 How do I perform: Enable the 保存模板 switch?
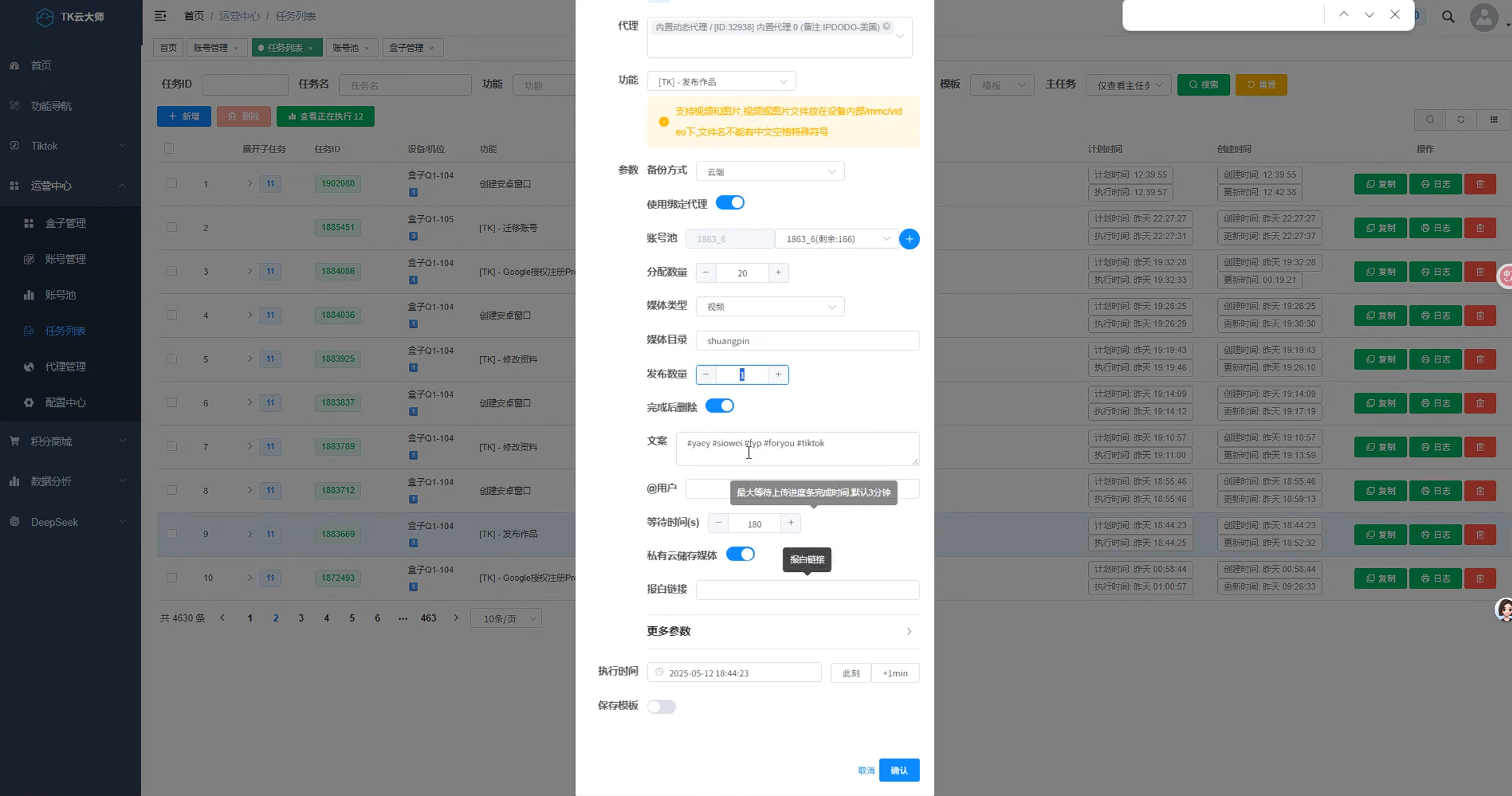[661, 706]
